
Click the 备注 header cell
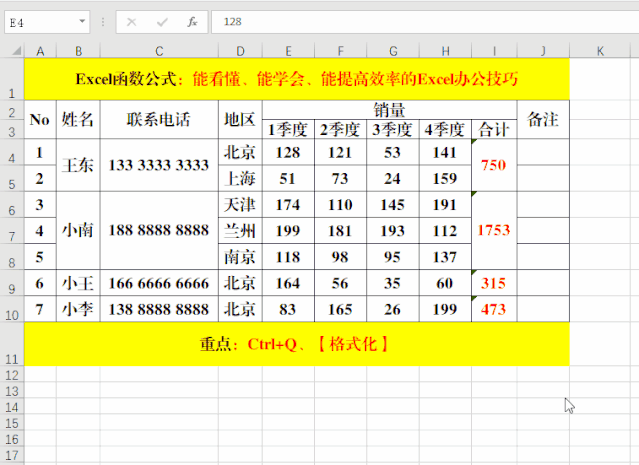click(x=543, y=120)
